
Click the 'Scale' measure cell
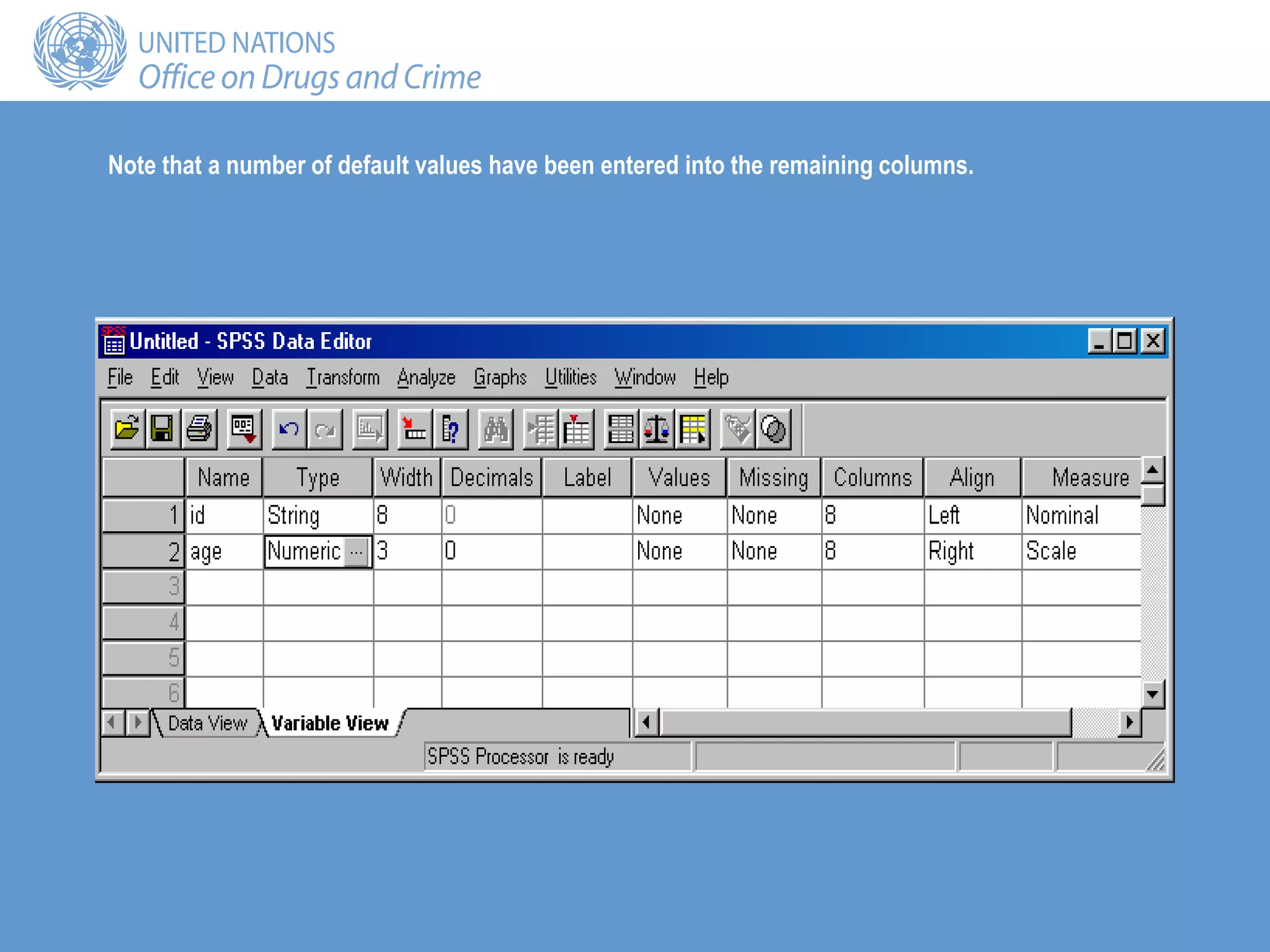pos(1081,552)
